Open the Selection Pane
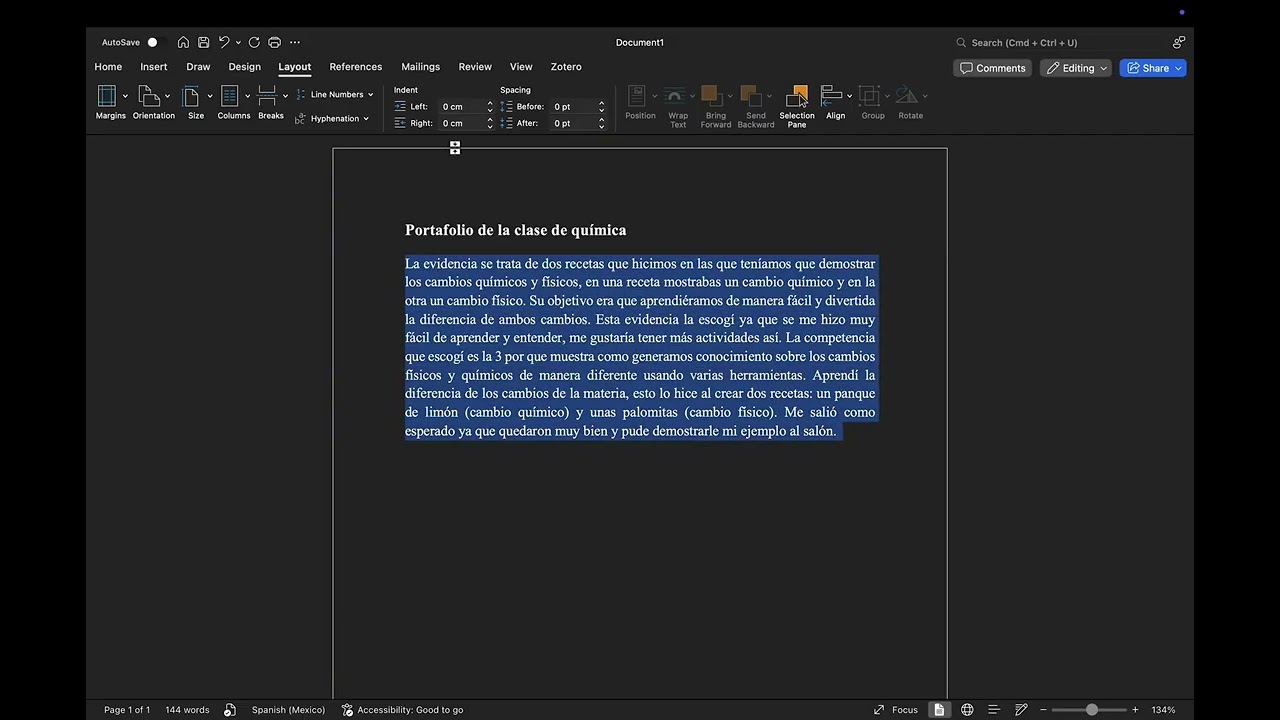 (x=797, y=106)
